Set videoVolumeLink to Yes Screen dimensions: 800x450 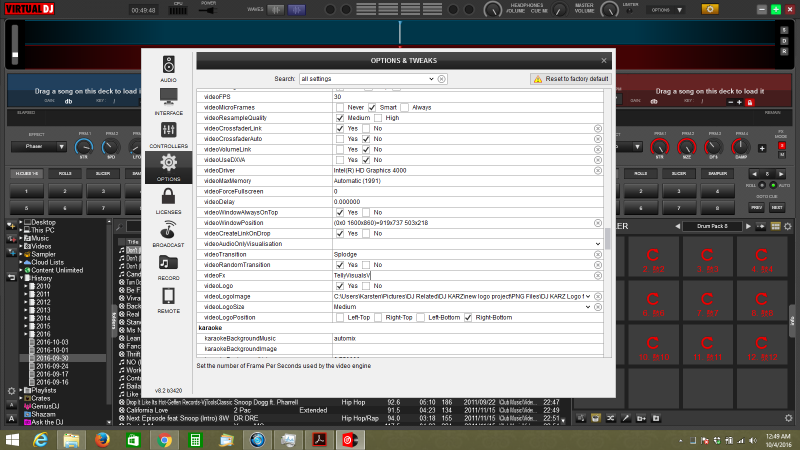[x=340, y=149]
